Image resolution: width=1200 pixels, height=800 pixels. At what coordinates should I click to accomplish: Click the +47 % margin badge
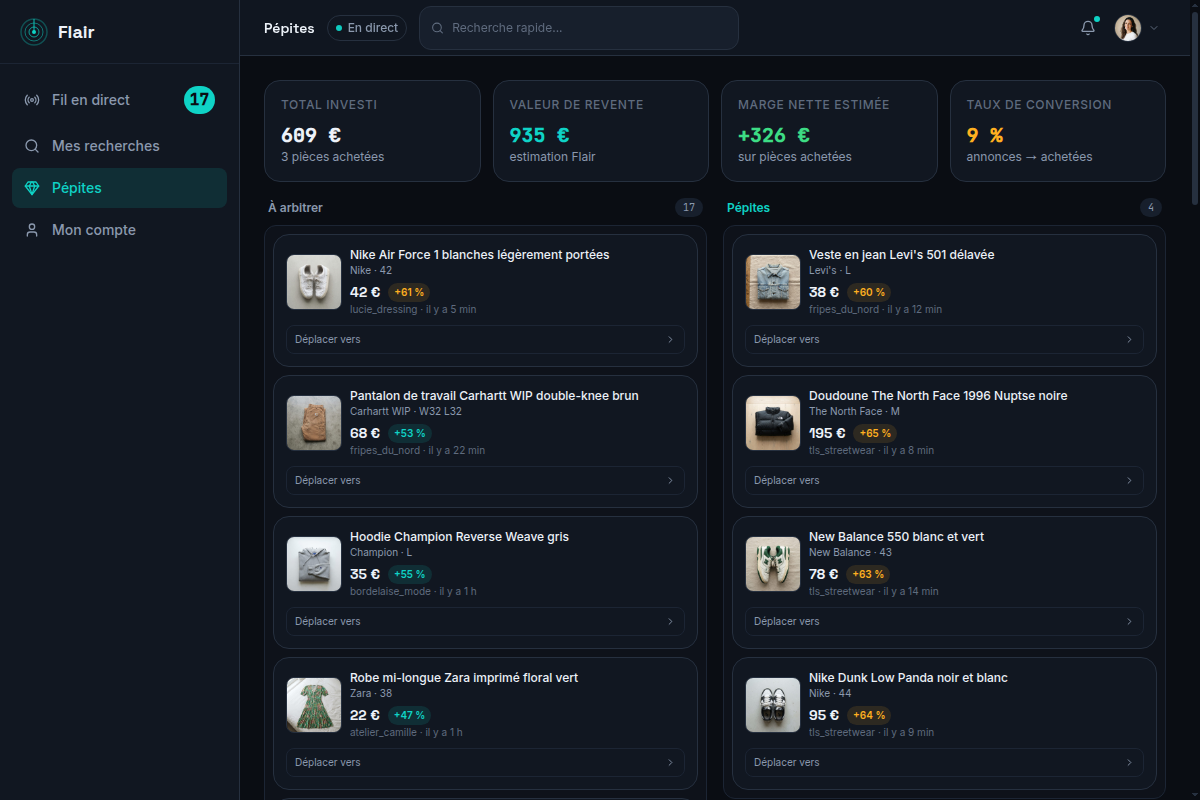(410, 716)
